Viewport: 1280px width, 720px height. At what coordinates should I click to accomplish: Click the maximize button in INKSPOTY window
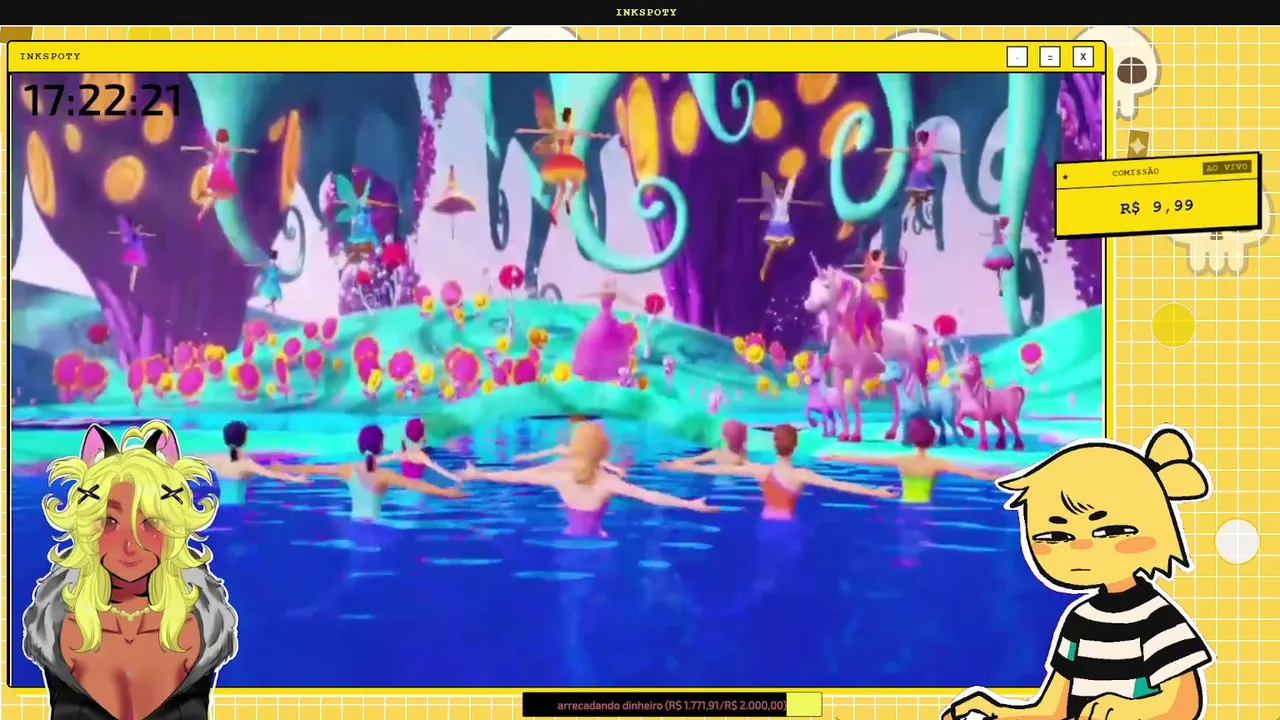pos(1049,57)
